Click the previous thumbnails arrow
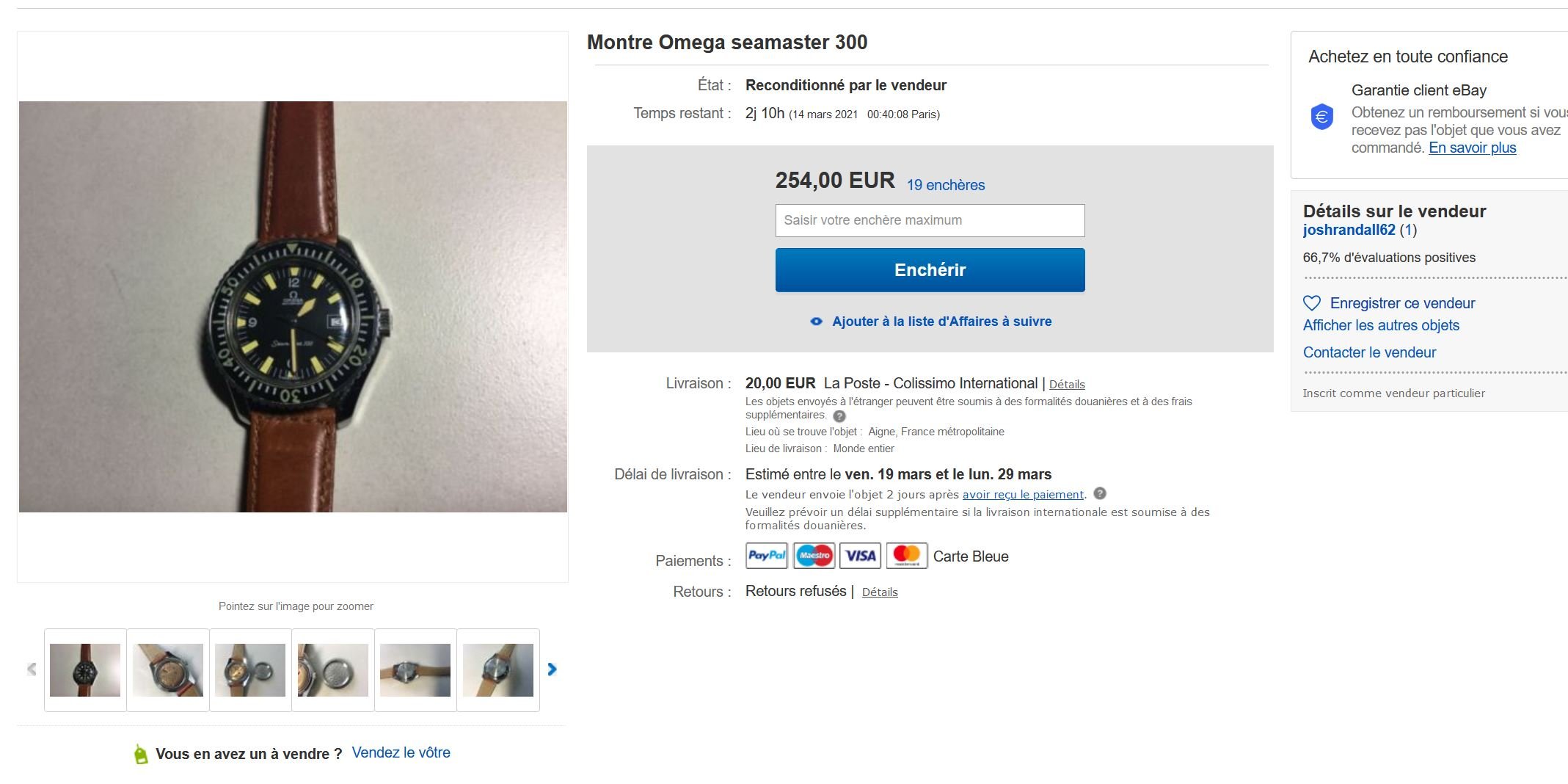1568x784 pixels. 32,669
